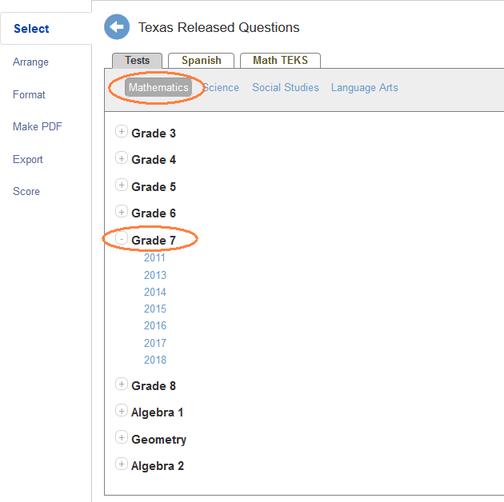Select Language Arts subject
The width and height of the screenshot is (504, 502).
[x=364, y=87]
